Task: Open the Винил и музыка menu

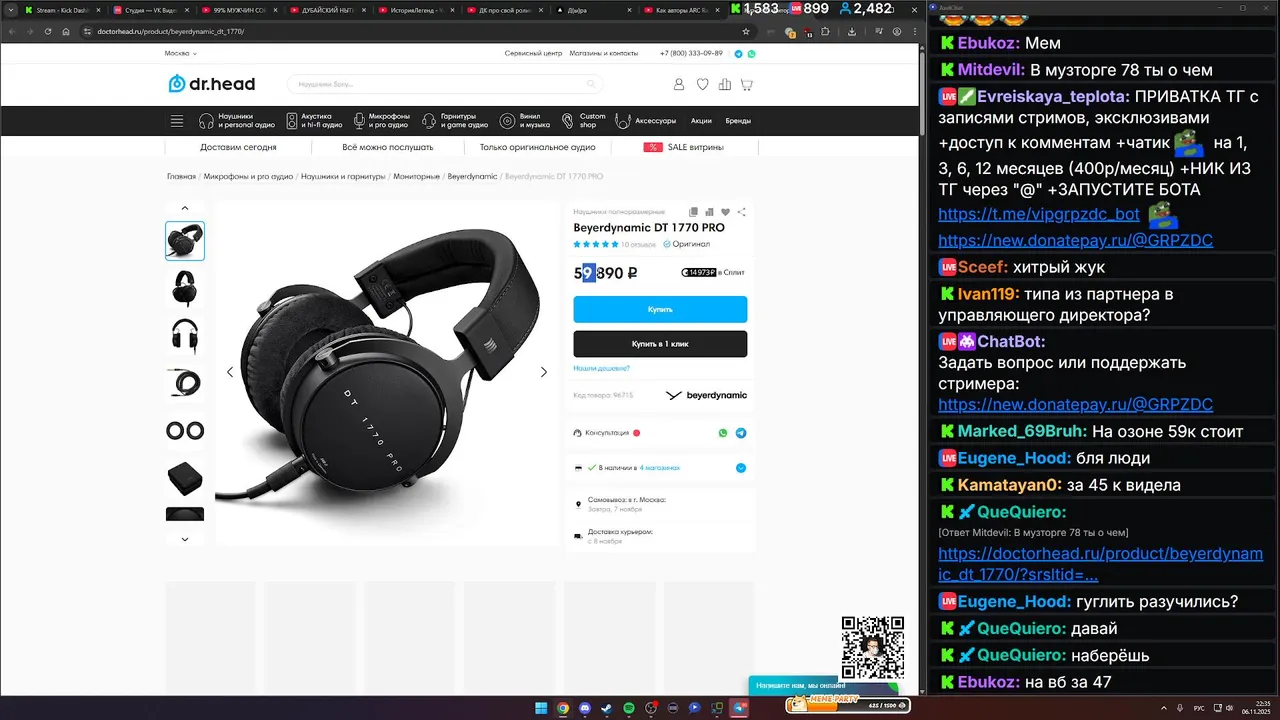Action: coord(525,121)
